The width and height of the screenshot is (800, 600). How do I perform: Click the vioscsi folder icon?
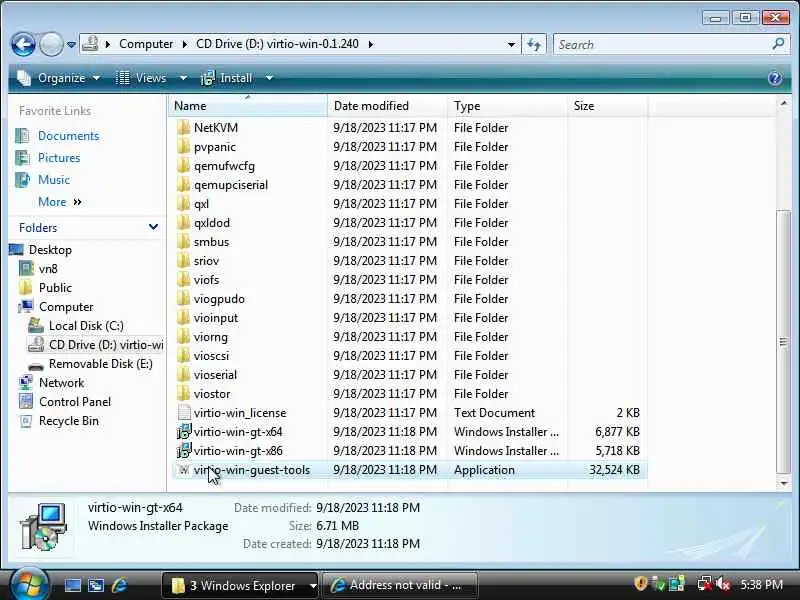(x=184, y=356)
